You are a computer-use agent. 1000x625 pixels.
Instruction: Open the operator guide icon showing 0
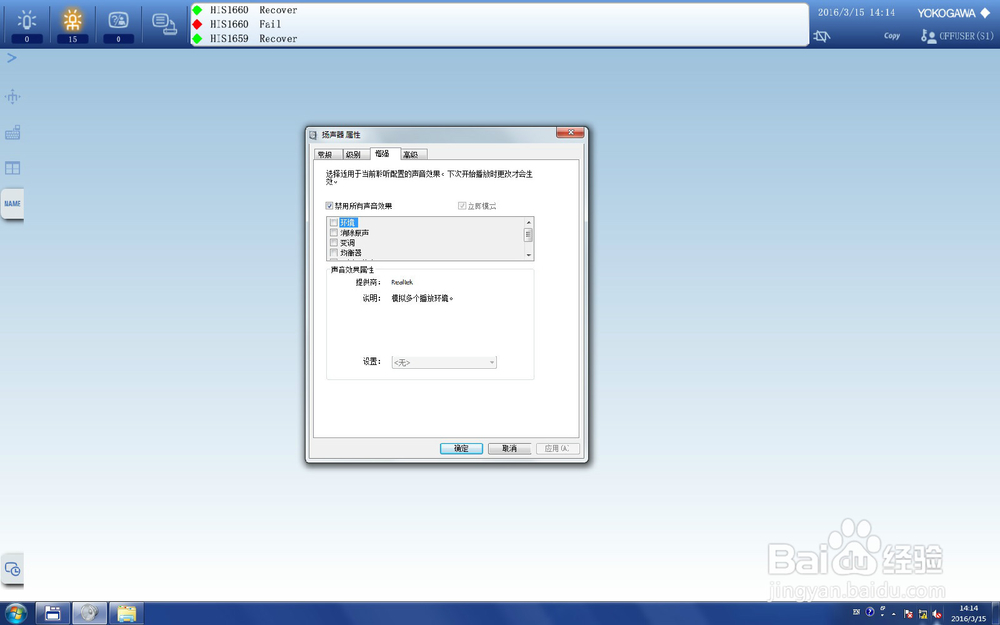coord(119,25)
